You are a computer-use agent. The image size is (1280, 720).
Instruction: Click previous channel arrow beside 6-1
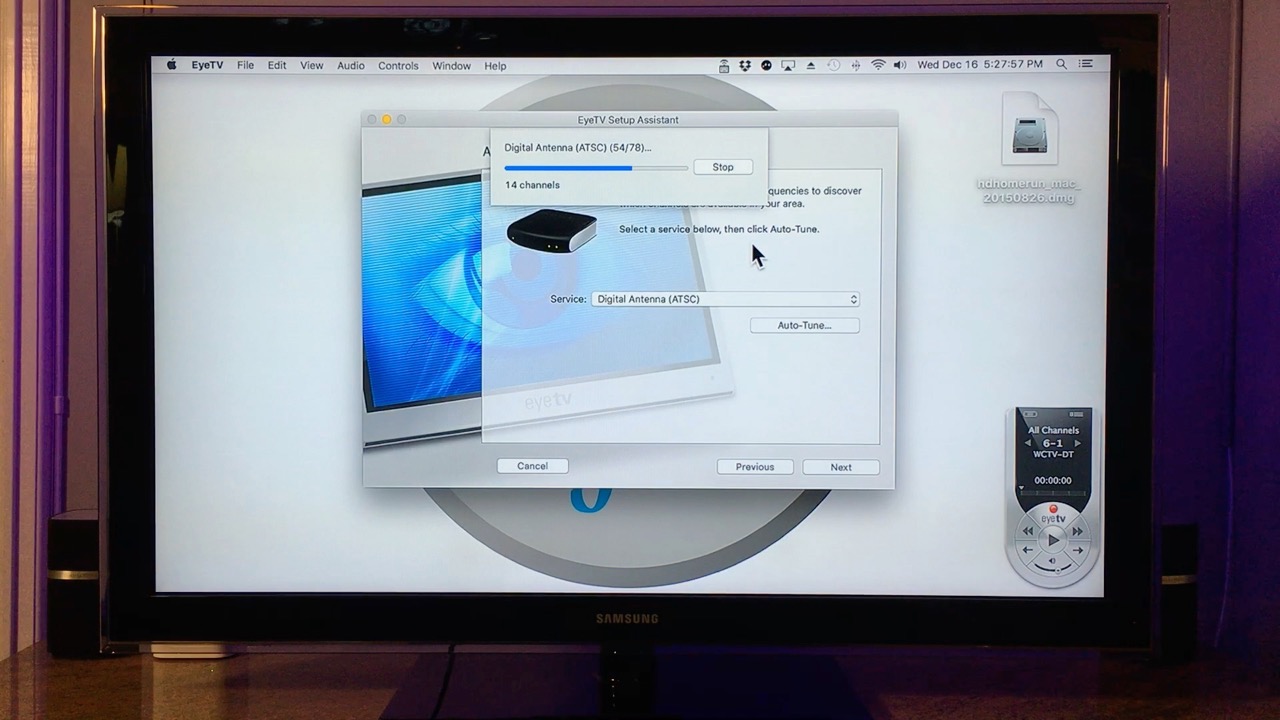[1027, 443]
